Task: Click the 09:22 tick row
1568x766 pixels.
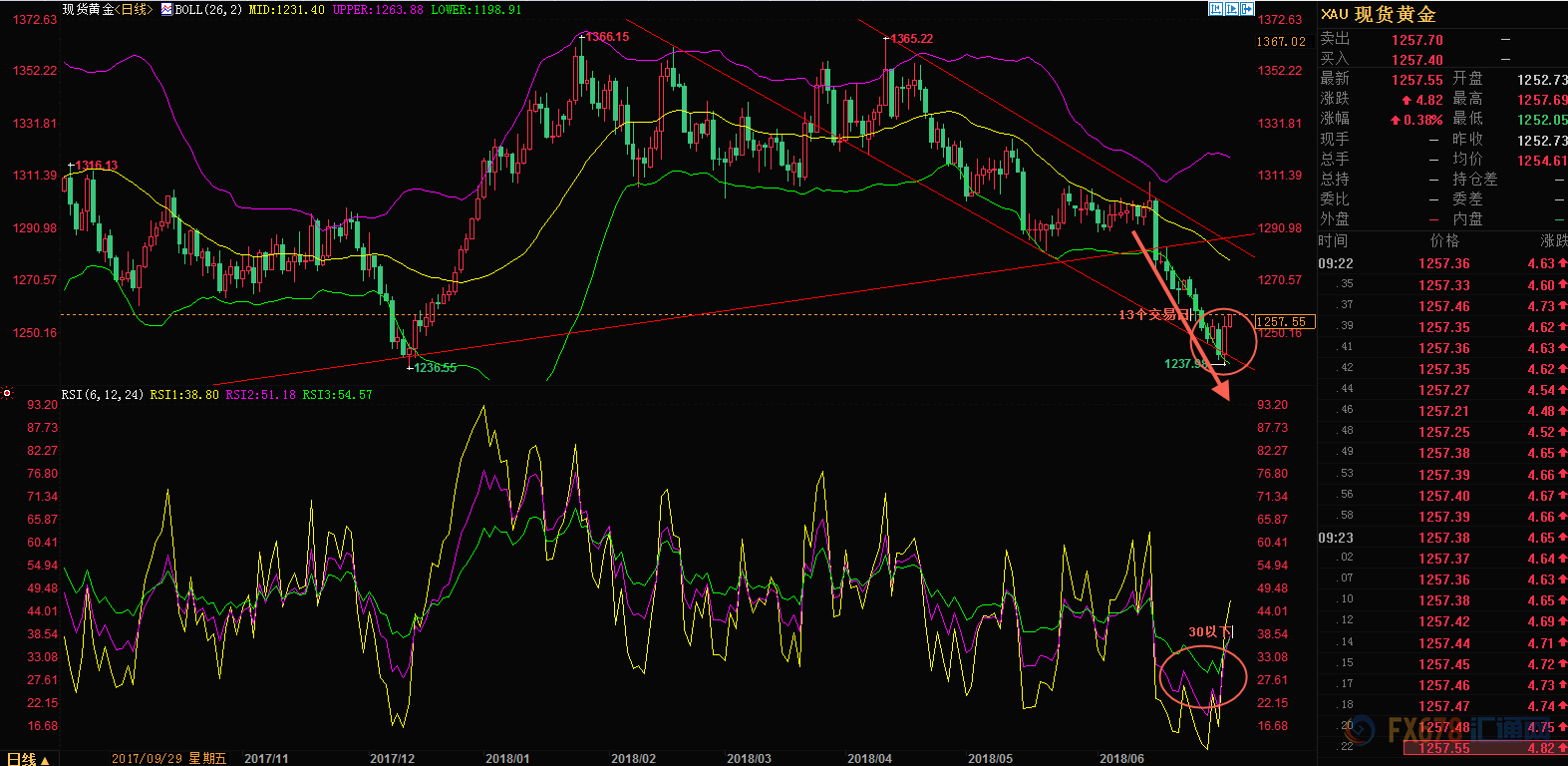Action: pyautogui.click(x=1442, y=263)
